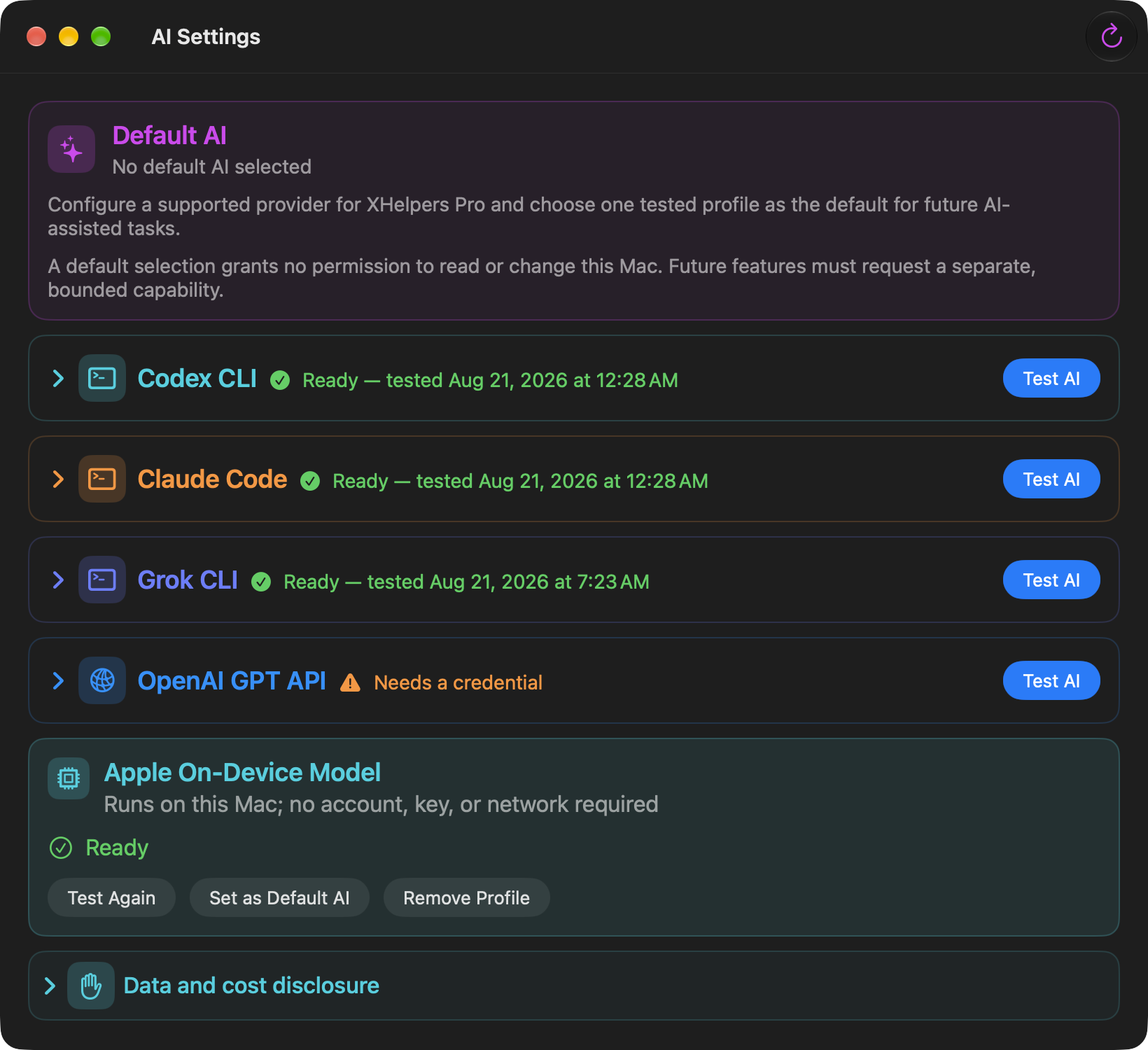
Task: Expand the Grok CLI row chevron
Action: [58, 580]
